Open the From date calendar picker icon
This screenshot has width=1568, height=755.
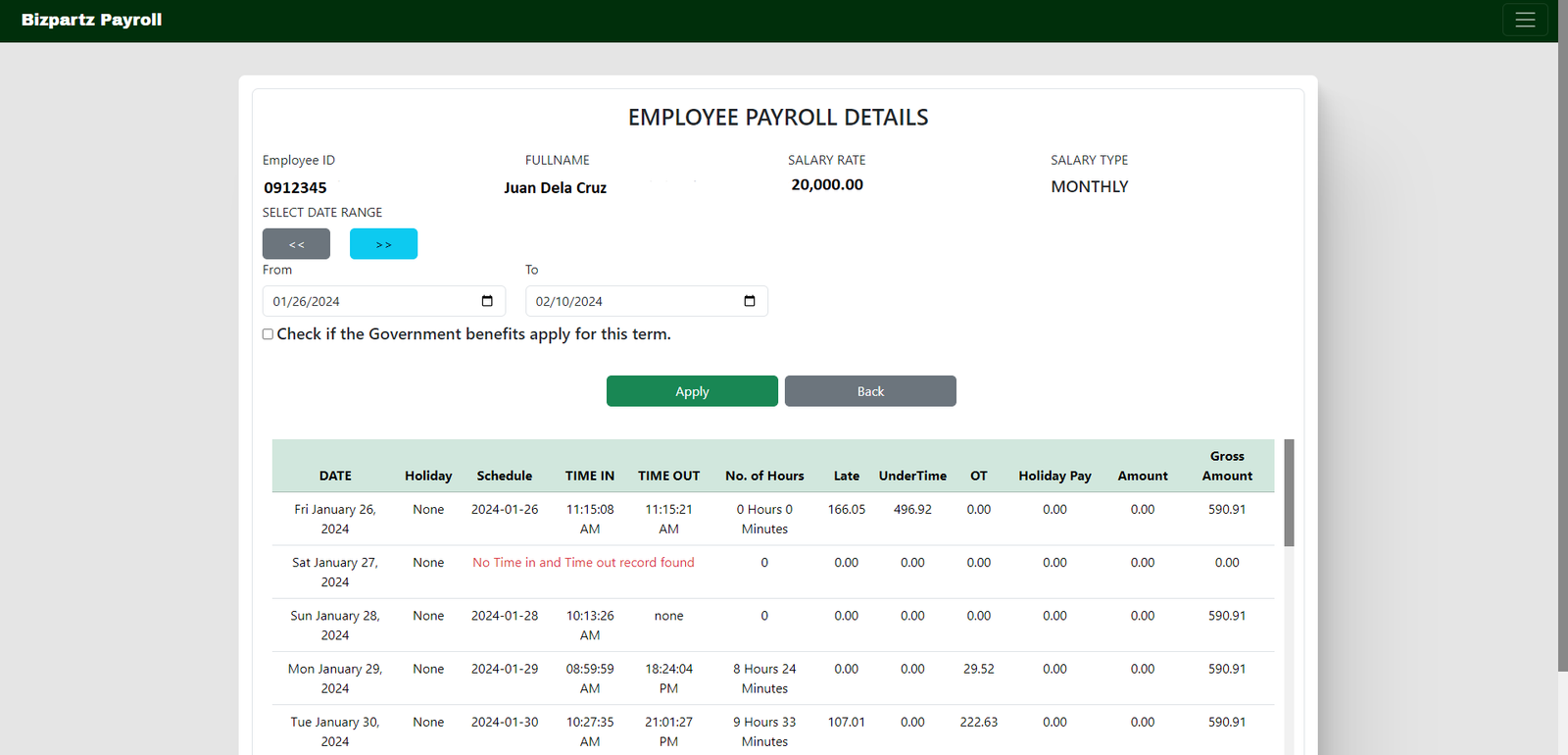click(487, 301)
